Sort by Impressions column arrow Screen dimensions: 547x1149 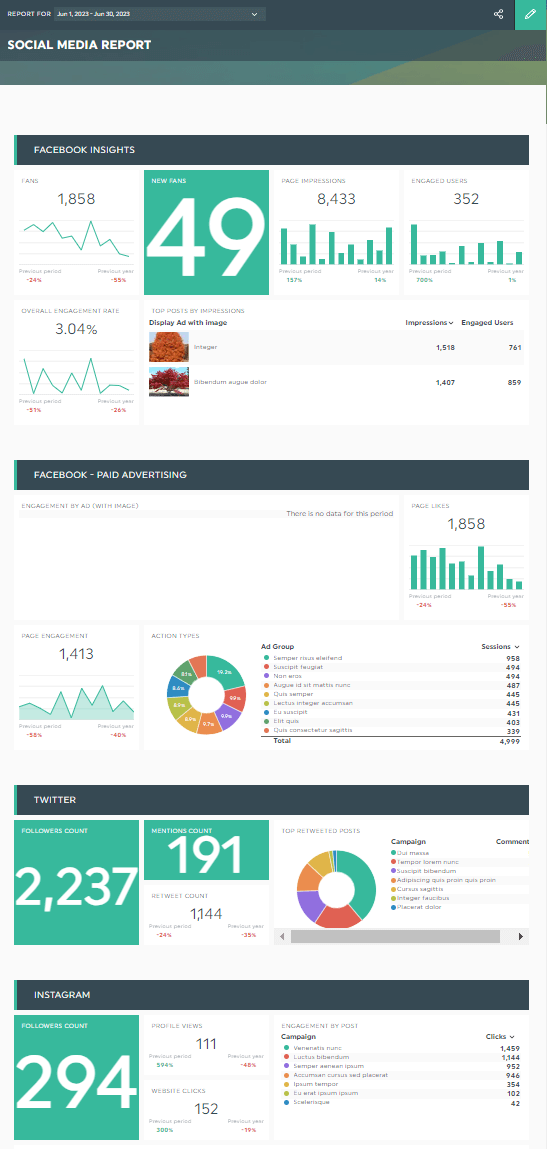pos(450,322)
